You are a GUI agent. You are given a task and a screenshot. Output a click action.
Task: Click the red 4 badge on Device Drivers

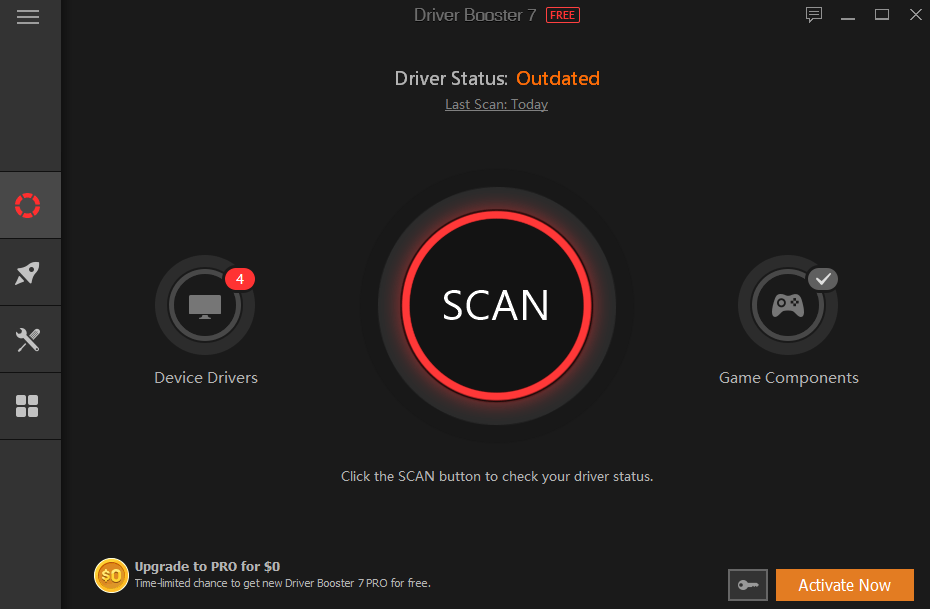(x=240, y=278)
